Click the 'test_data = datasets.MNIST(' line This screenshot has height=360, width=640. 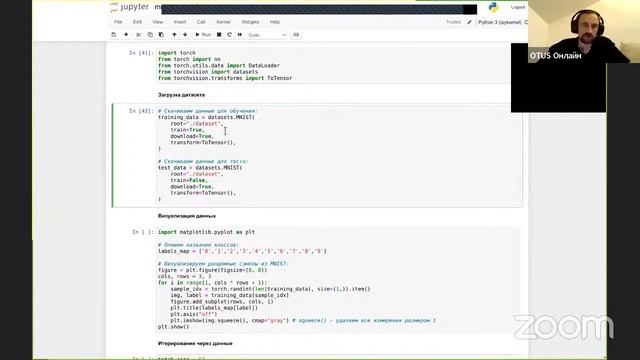(x=200, y=168)
